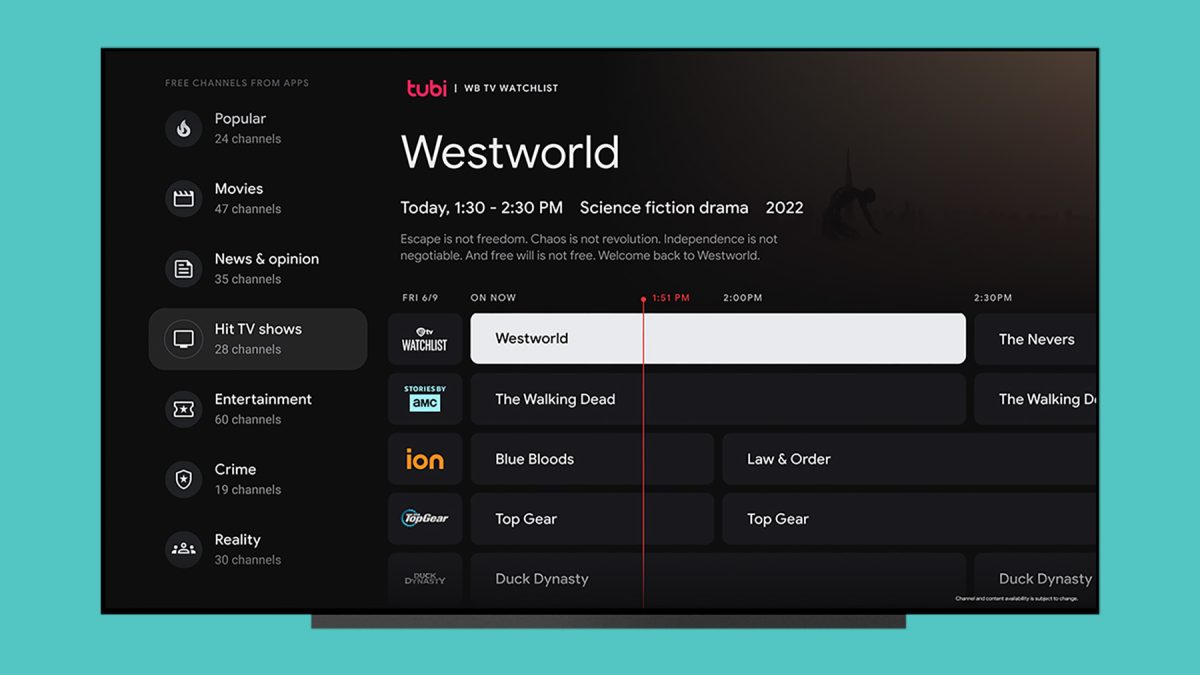Click the 'WB TV WATCHLIST' header text
This screenshot has height=675, width=1200.
pos(511,88)
